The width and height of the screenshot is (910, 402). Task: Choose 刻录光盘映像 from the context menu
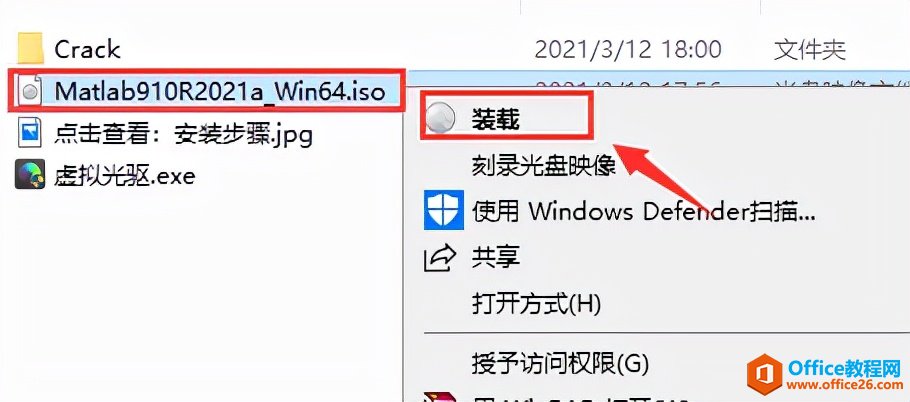pyautogui.click(x=543, y=166)
